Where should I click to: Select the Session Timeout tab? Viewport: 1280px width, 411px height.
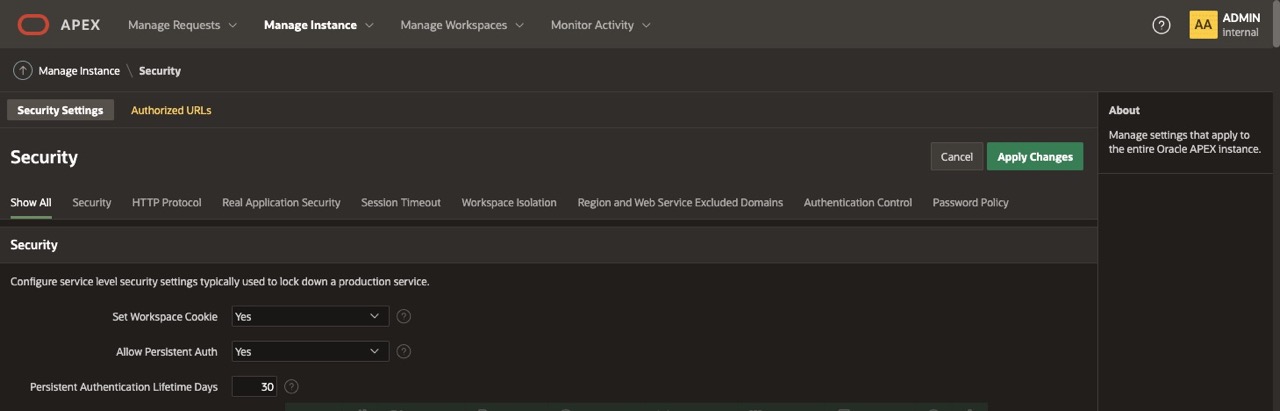click(400, 203)
